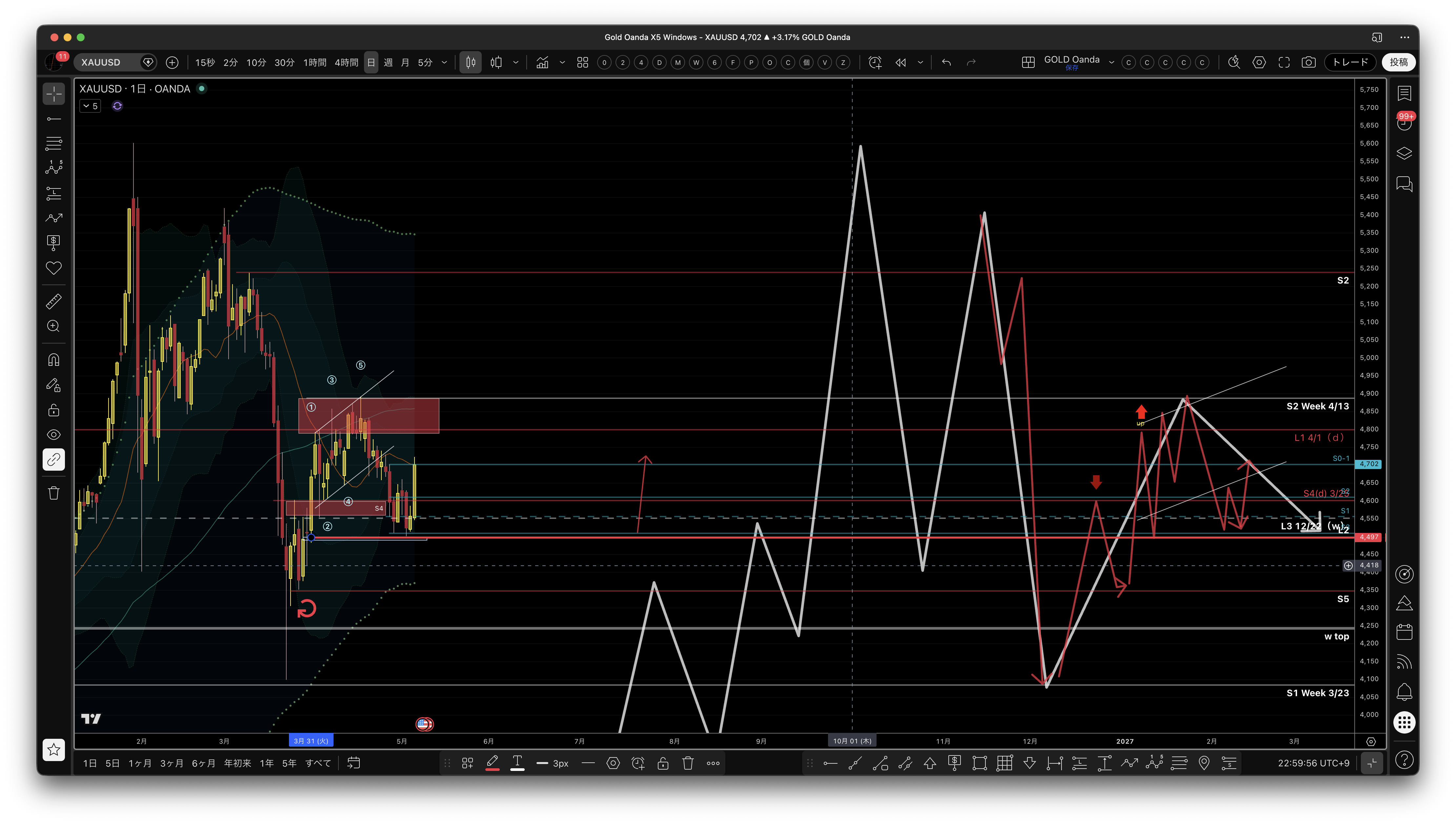Switch to the 15秒 timeframe

point(205,62)
